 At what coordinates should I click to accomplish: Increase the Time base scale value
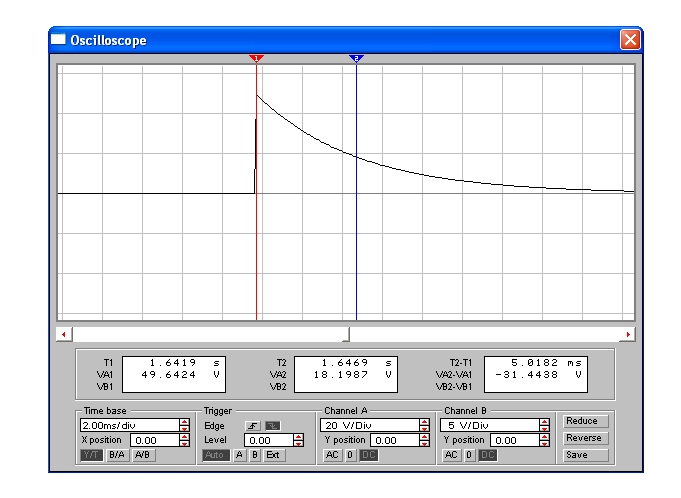[185, 422]
